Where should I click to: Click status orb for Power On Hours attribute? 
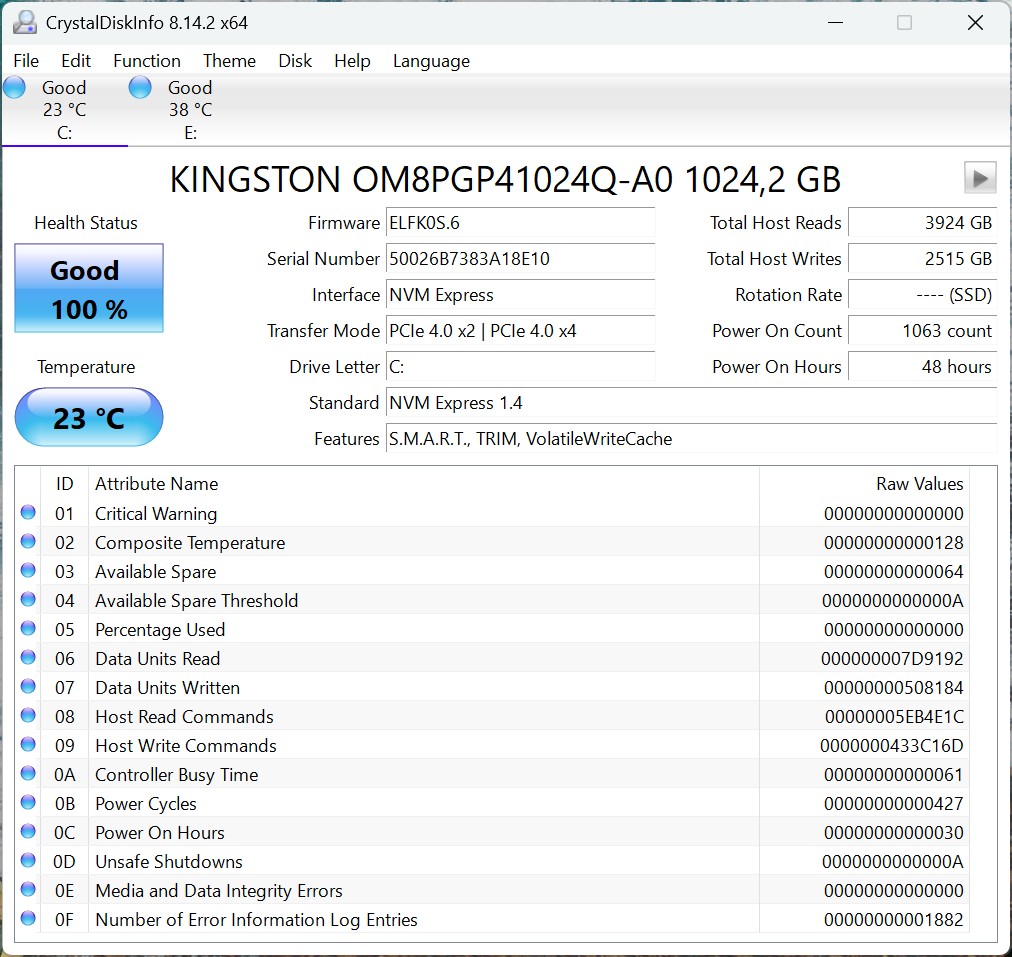(x=28, y=832)
